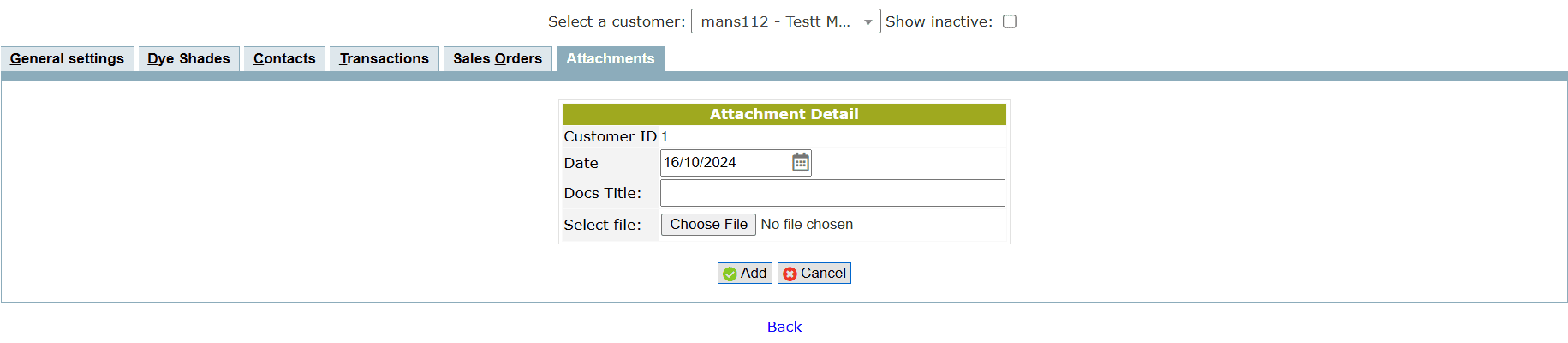1568x343 pixels.
Task: Click the "Docs Title:" label
Action: 602,193
